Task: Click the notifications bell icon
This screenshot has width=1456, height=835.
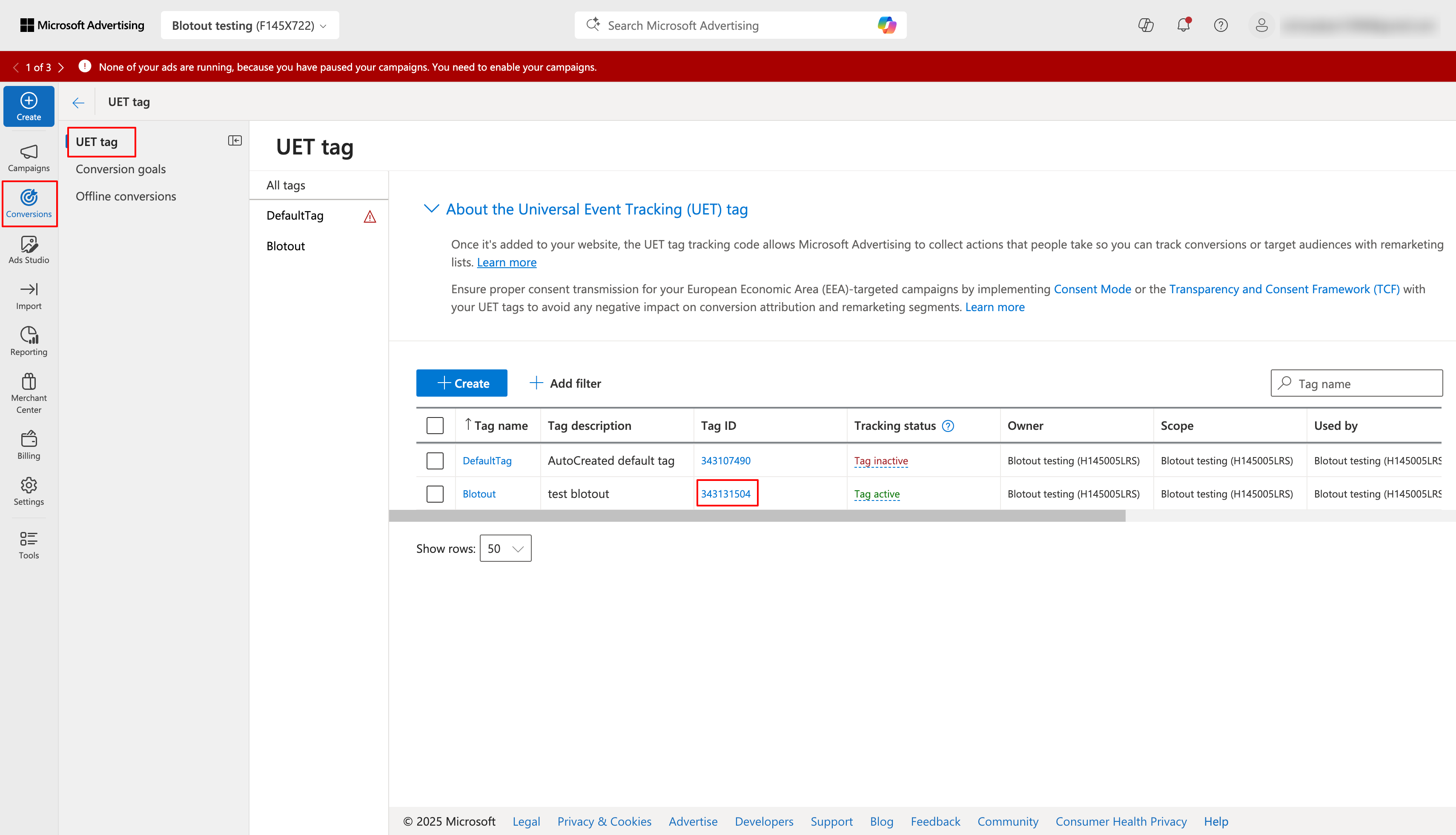Action: tap(1183, 25)
